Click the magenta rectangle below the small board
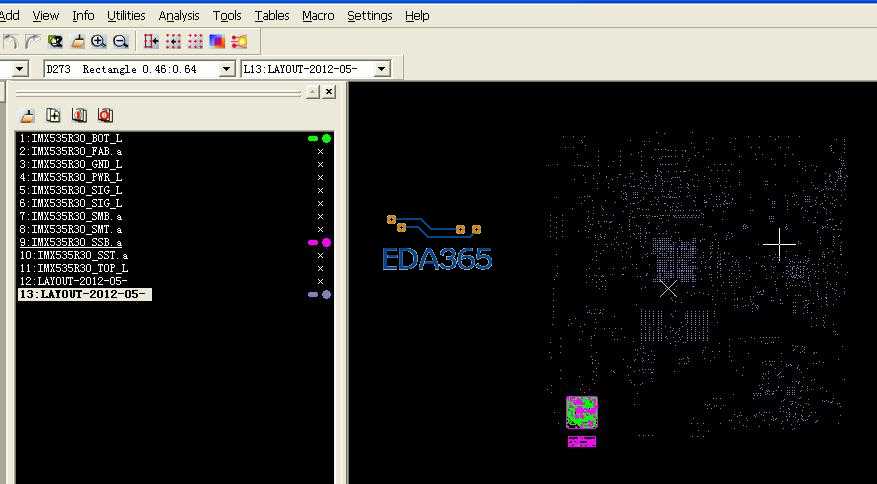Viewport: 877px width, 484px height. [582, 441]
